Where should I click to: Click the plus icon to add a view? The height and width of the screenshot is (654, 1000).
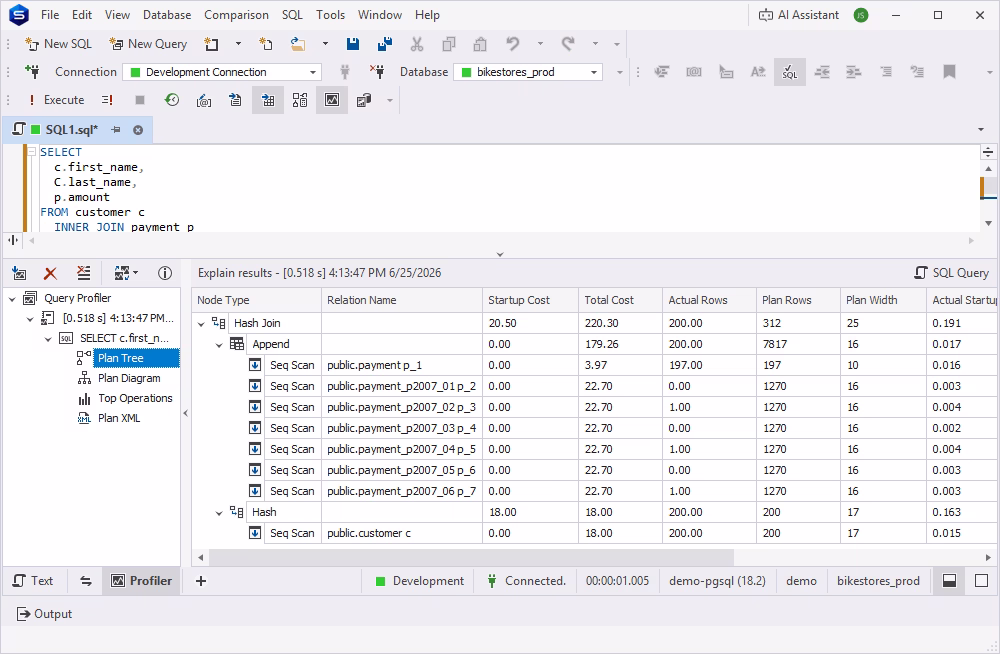click(x=201, y=581)
